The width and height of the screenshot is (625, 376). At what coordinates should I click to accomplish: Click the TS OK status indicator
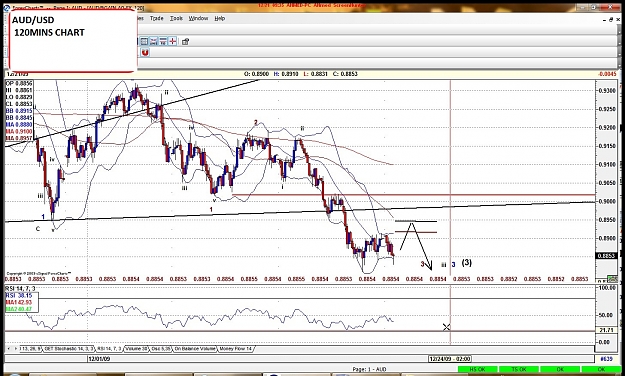(x=518, y=370)
